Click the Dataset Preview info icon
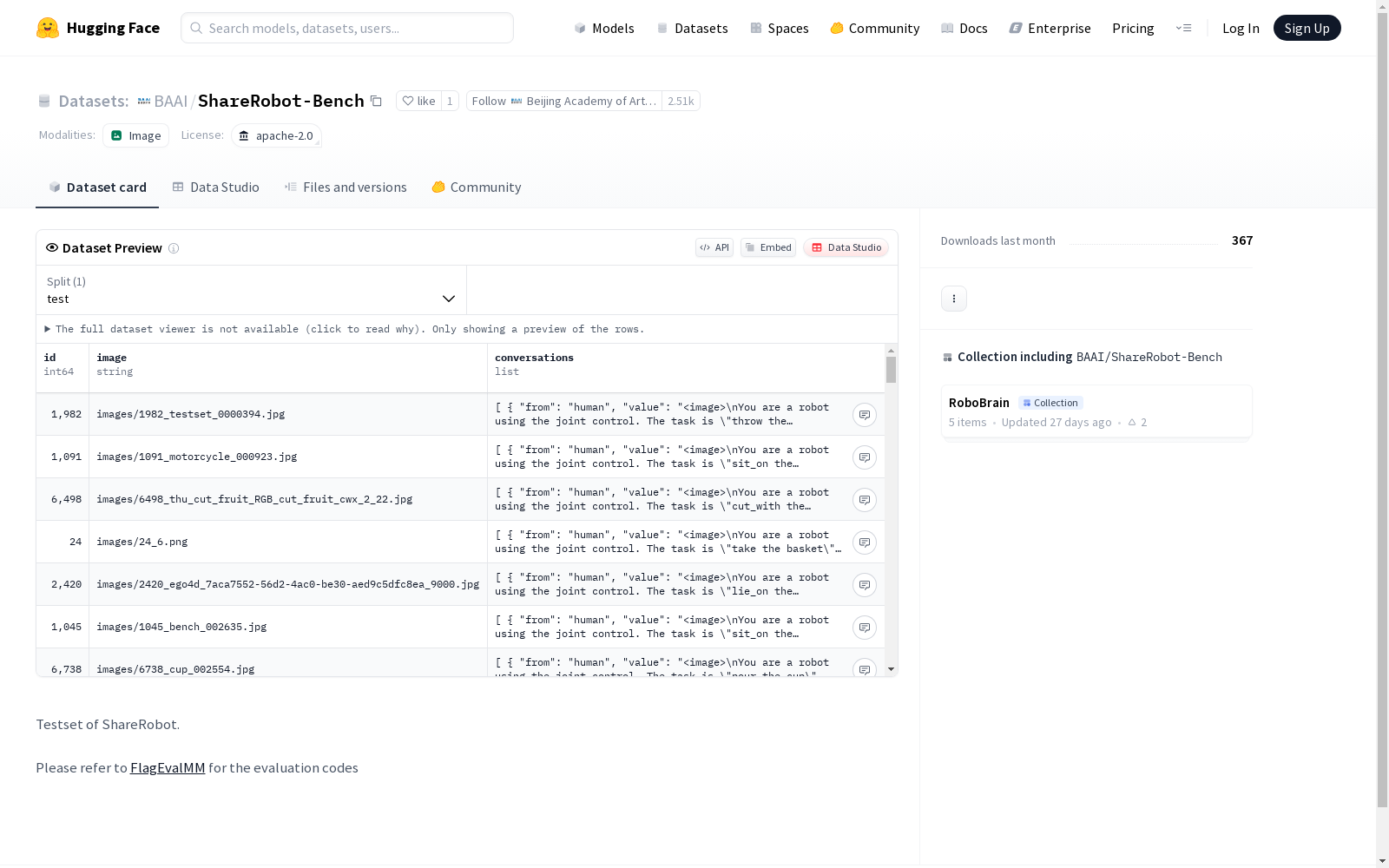 174,248
